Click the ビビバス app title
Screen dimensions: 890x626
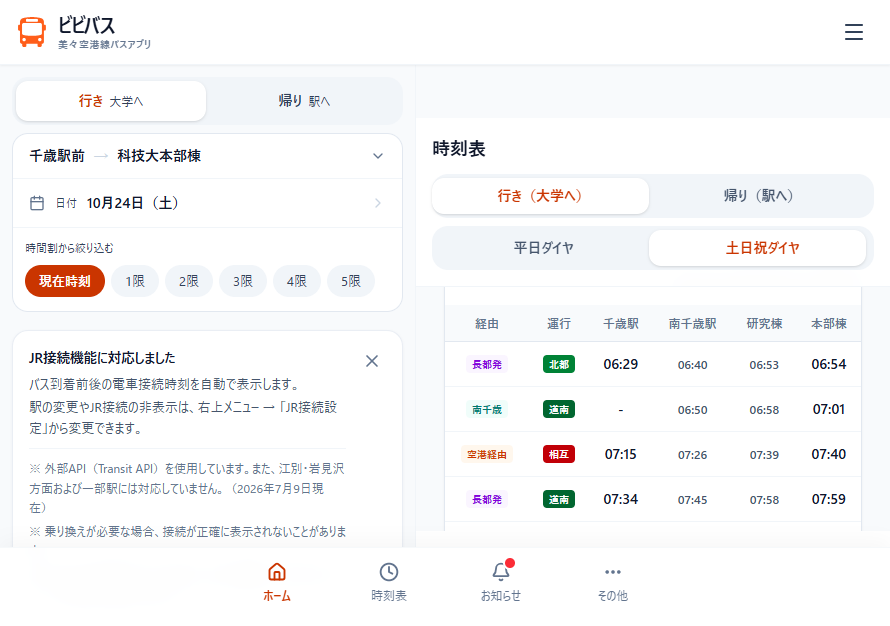coord(86,25)
